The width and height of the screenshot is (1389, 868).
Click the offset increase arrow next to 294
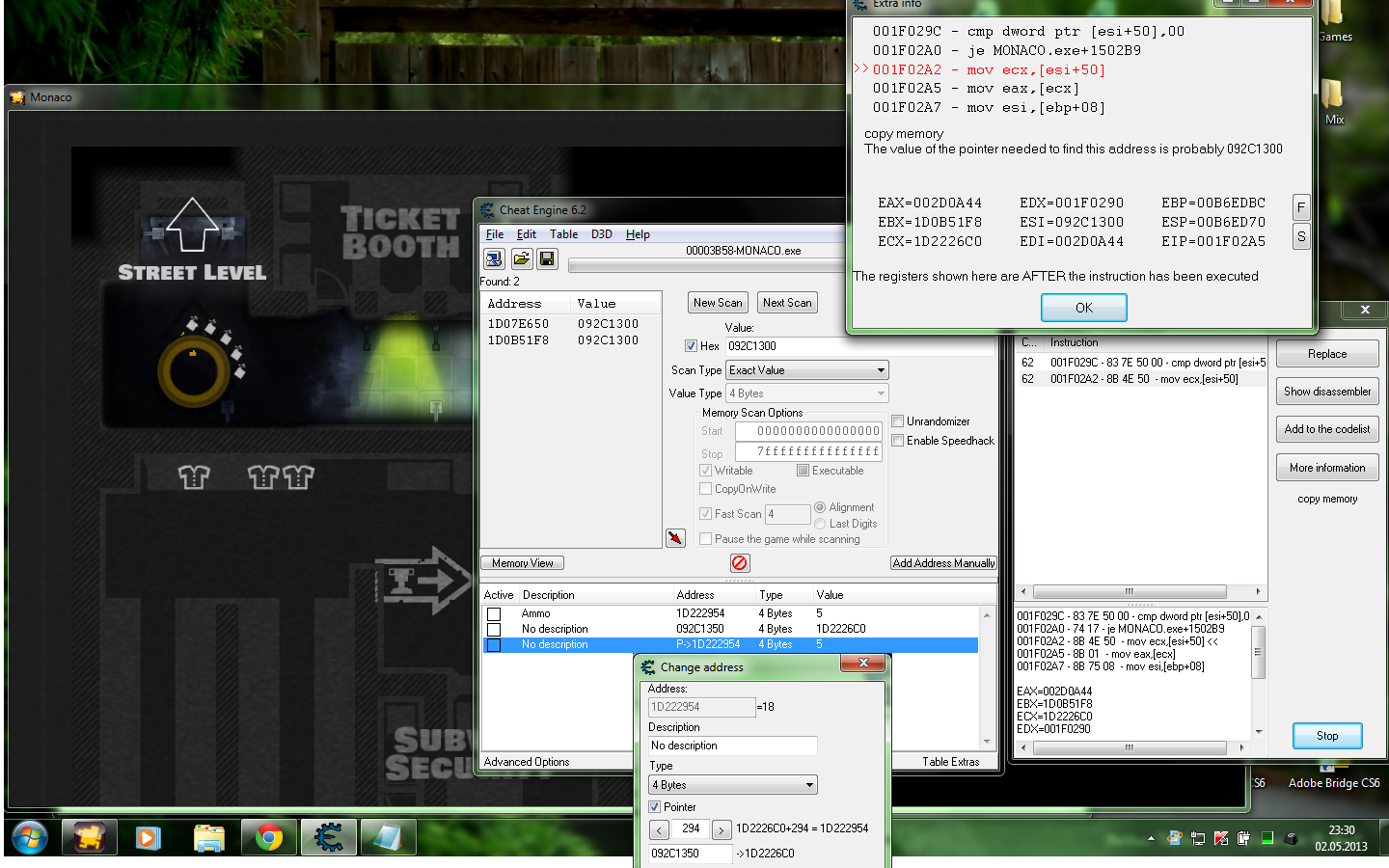721,829
